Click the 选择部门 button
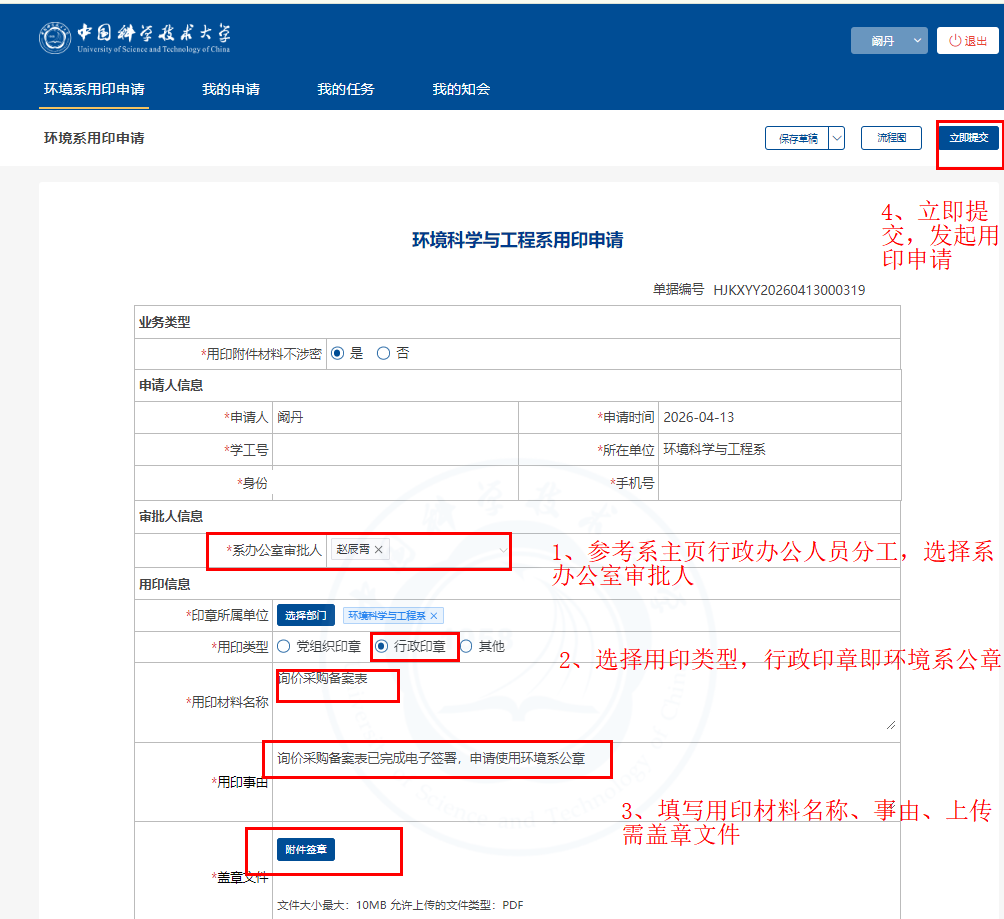This screenshot has width=1004, height=919. pyautogui.click(x=306, y=616)
